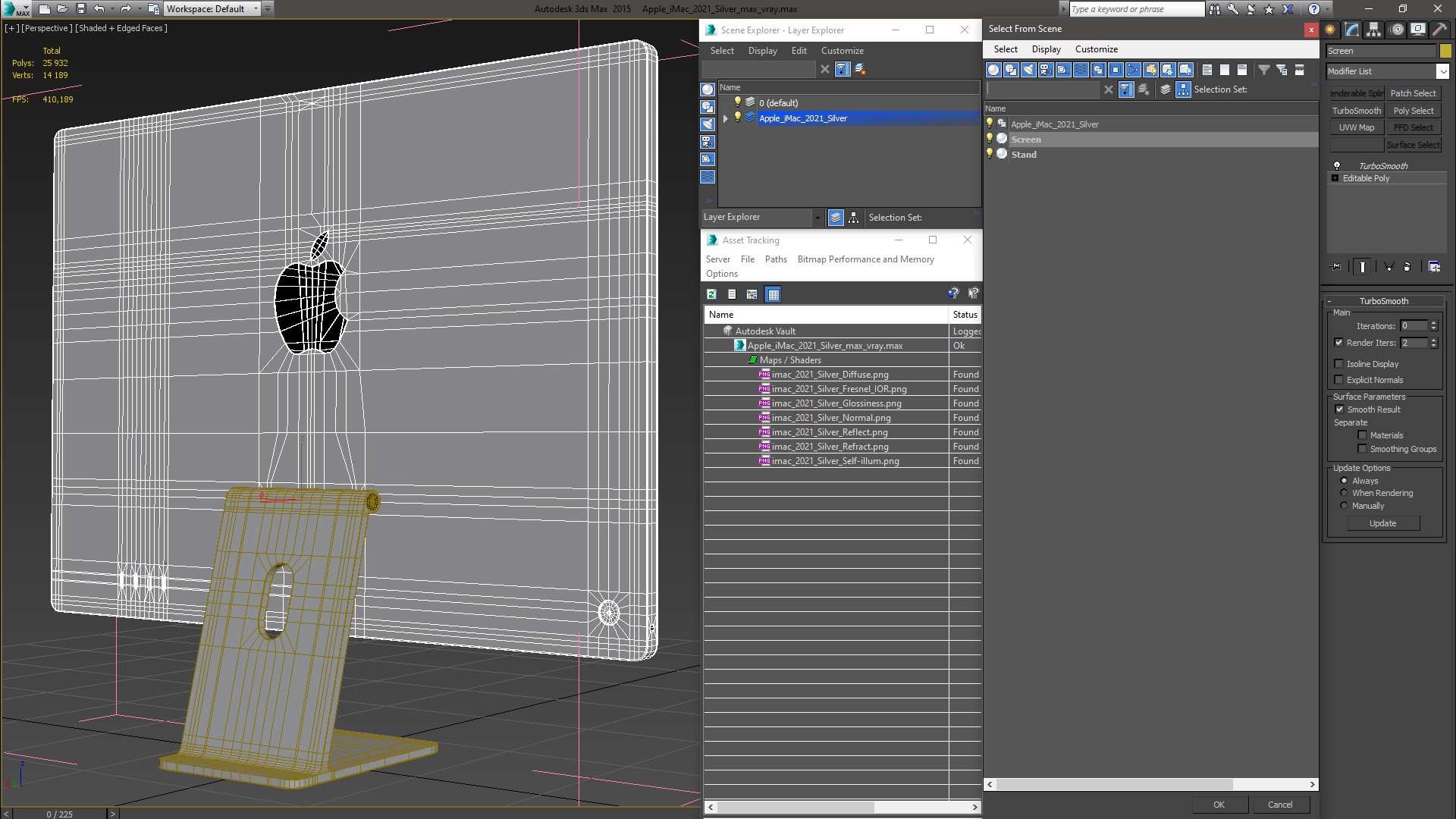The height and width of the screenshot is (819, 1456).
Task: Toggle Display Lights filter in Select From Scene
Action: click(1028, 70)
